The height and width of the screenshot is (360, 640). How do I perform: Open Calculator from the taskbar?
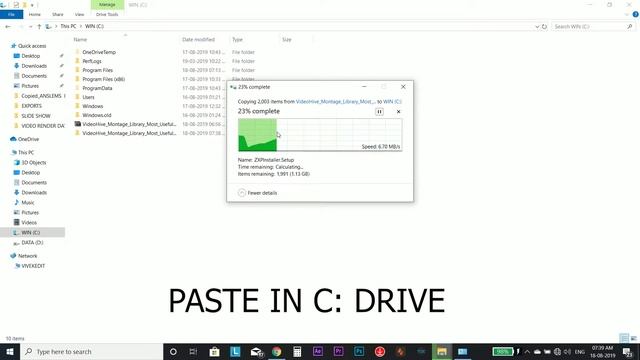click(x=297, y=351)
